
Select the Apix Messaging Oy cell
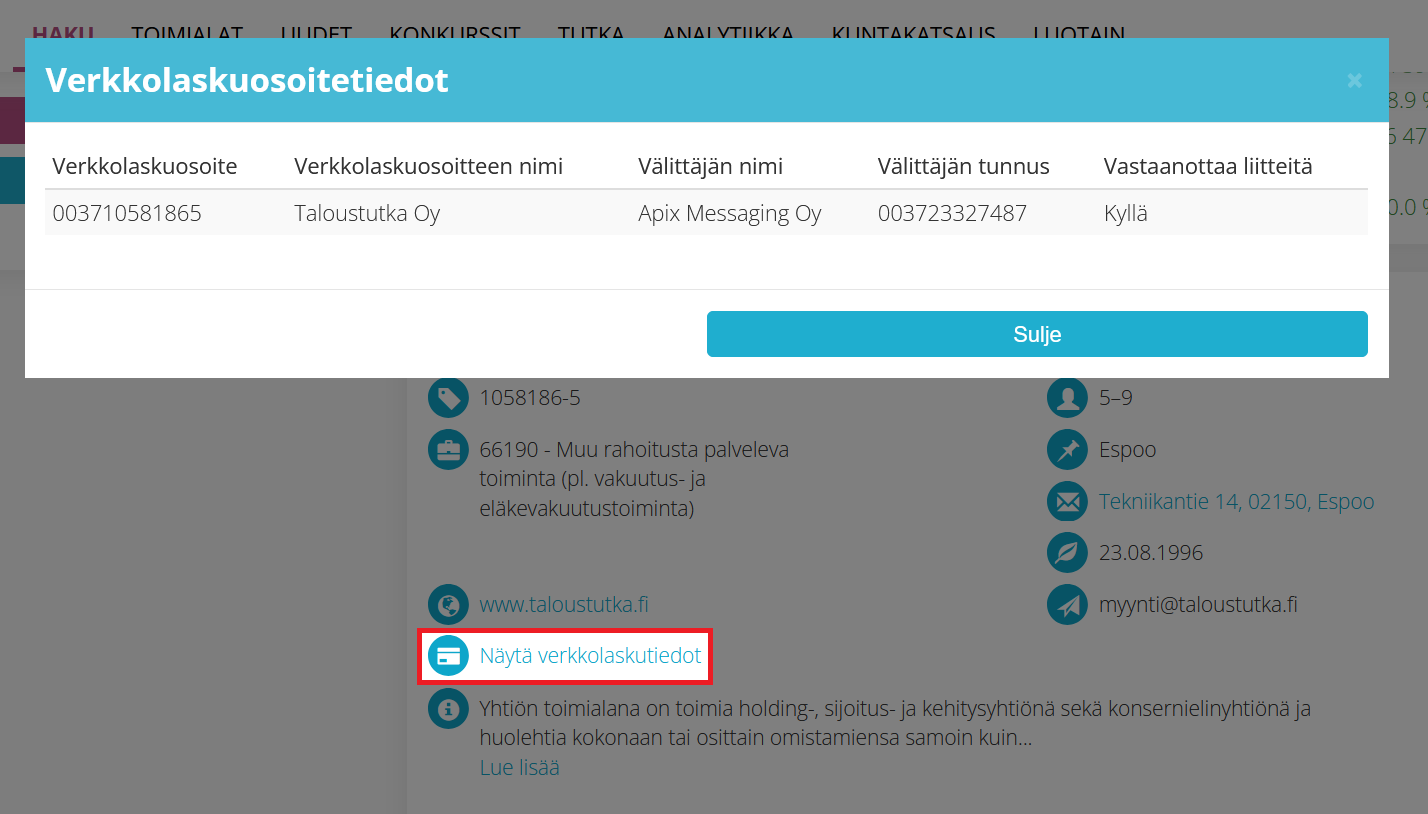point(730,213)
